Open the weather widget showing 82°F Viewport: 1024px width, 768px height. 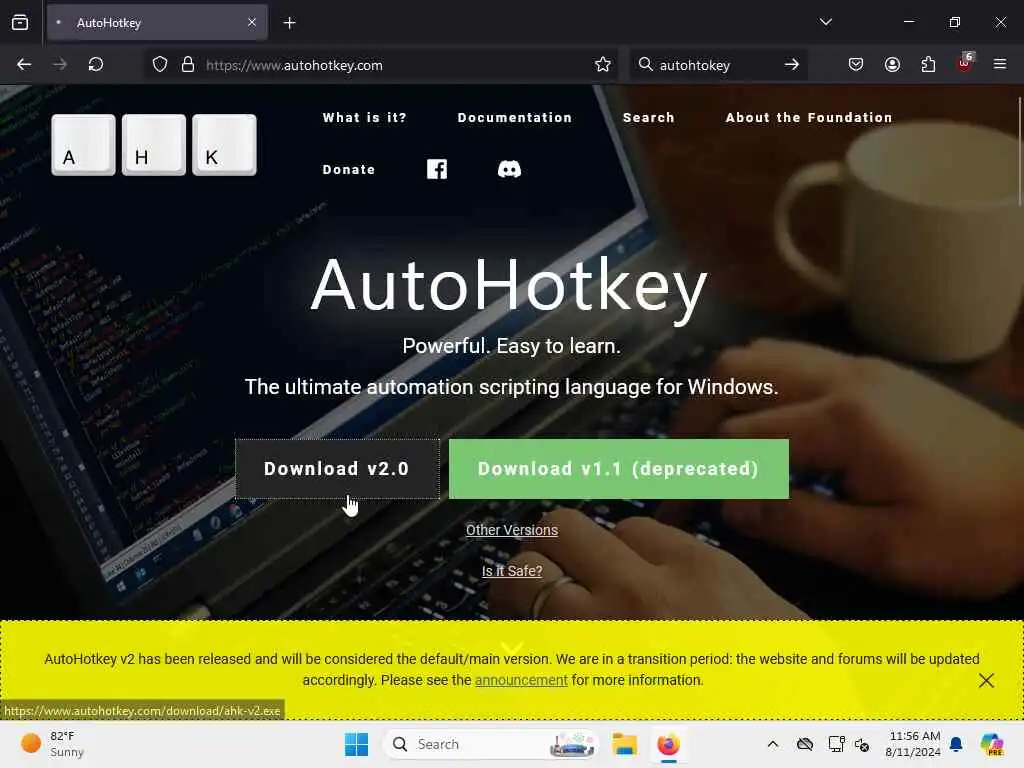(52, 744)
